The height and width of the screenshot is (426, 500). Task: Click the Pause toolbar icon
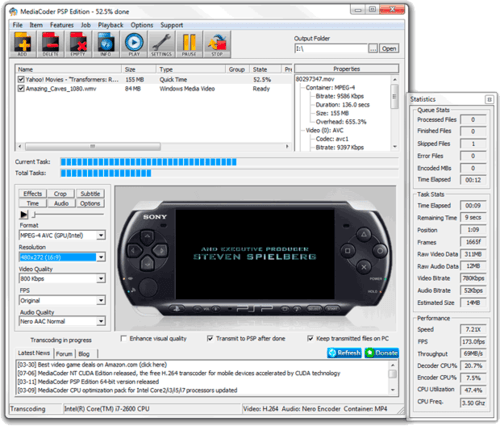[x=189, y=44]
